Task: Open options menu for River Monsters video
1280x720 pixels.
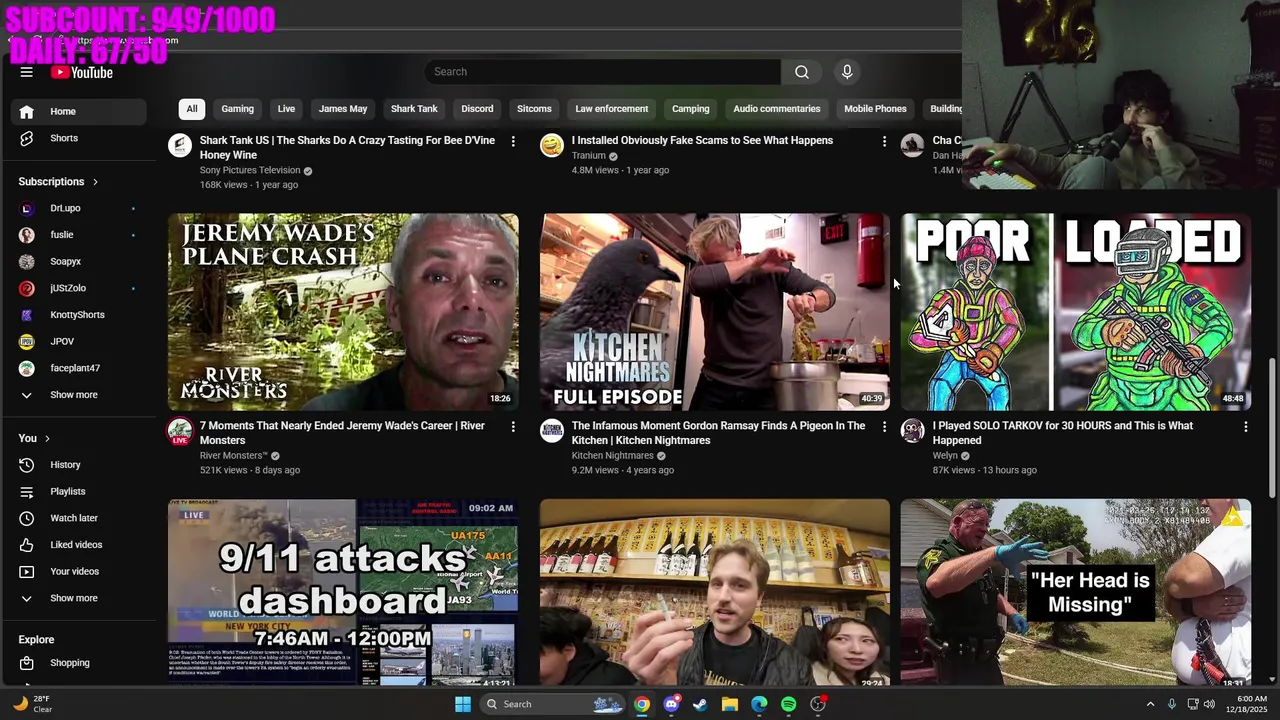Action: [x=513, y=427]
